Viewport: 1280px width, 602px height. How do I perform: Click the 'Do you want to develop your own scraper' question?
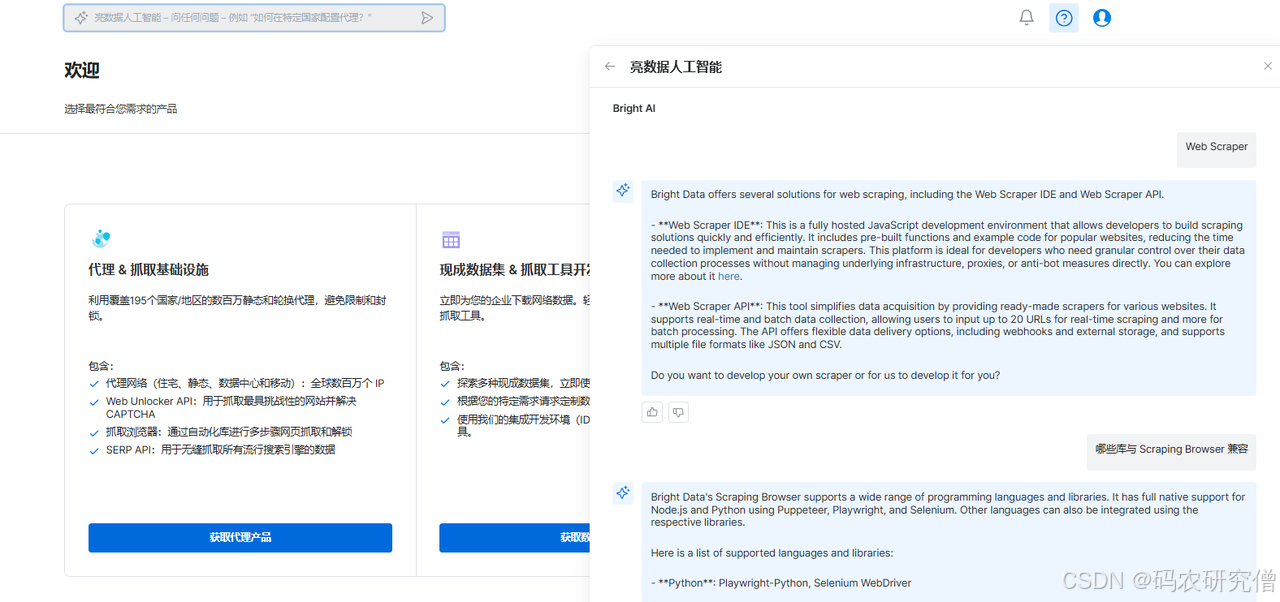(825, 376)
